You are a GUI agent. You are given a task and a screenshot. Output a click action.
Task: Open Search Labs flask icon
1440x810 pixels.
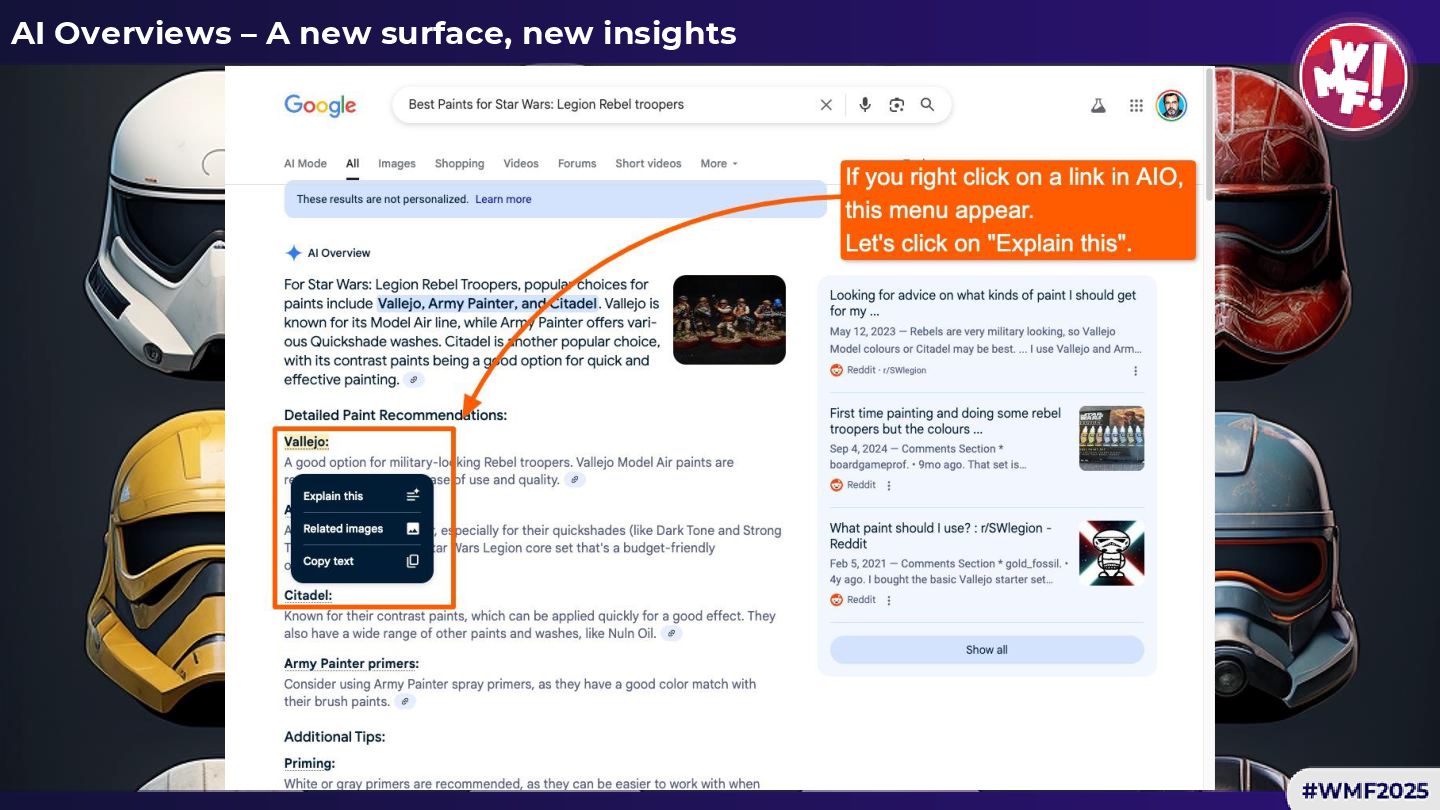pyautogui.click(x=1098, y=105)
